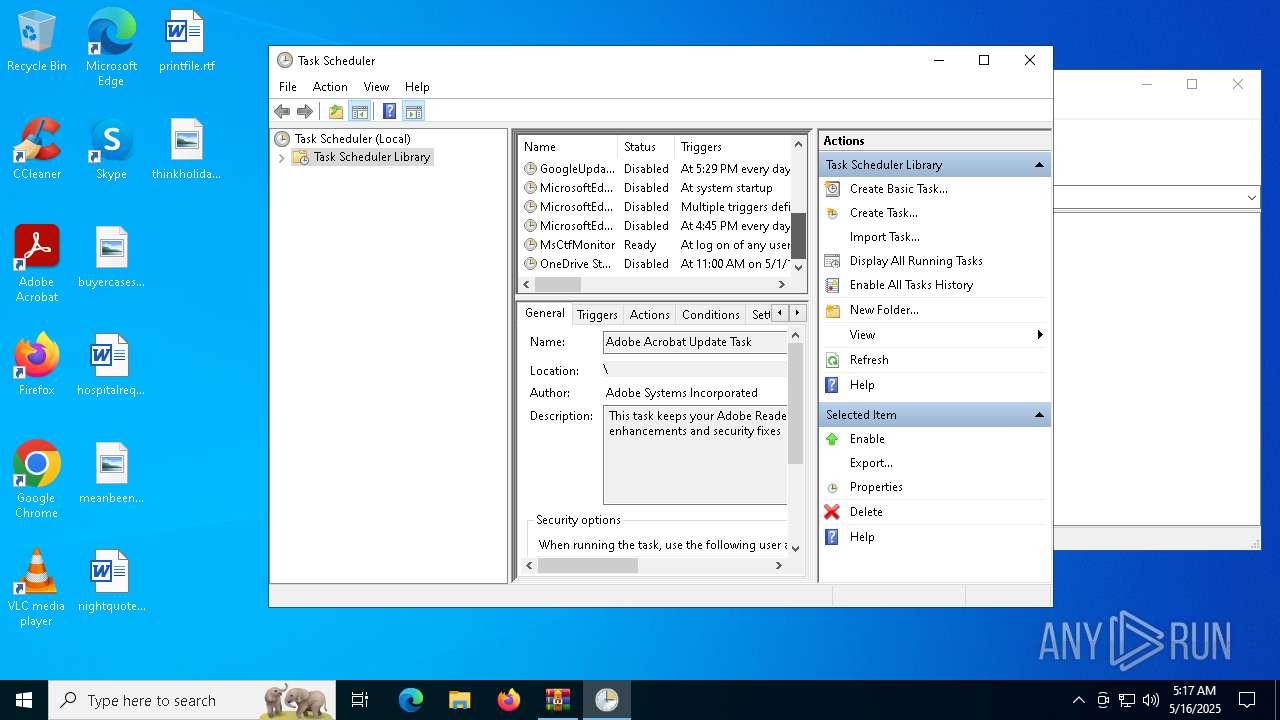
Task: Open the File menu
Action: [288, 87]
